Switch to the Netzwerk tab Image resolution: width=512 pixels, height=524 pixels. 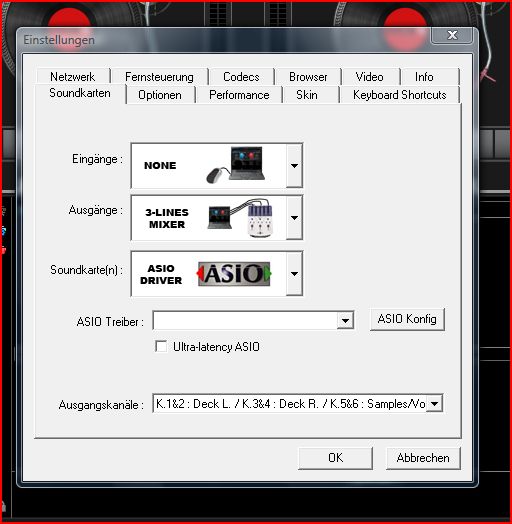pyautogui.click(x=73, y=77)
